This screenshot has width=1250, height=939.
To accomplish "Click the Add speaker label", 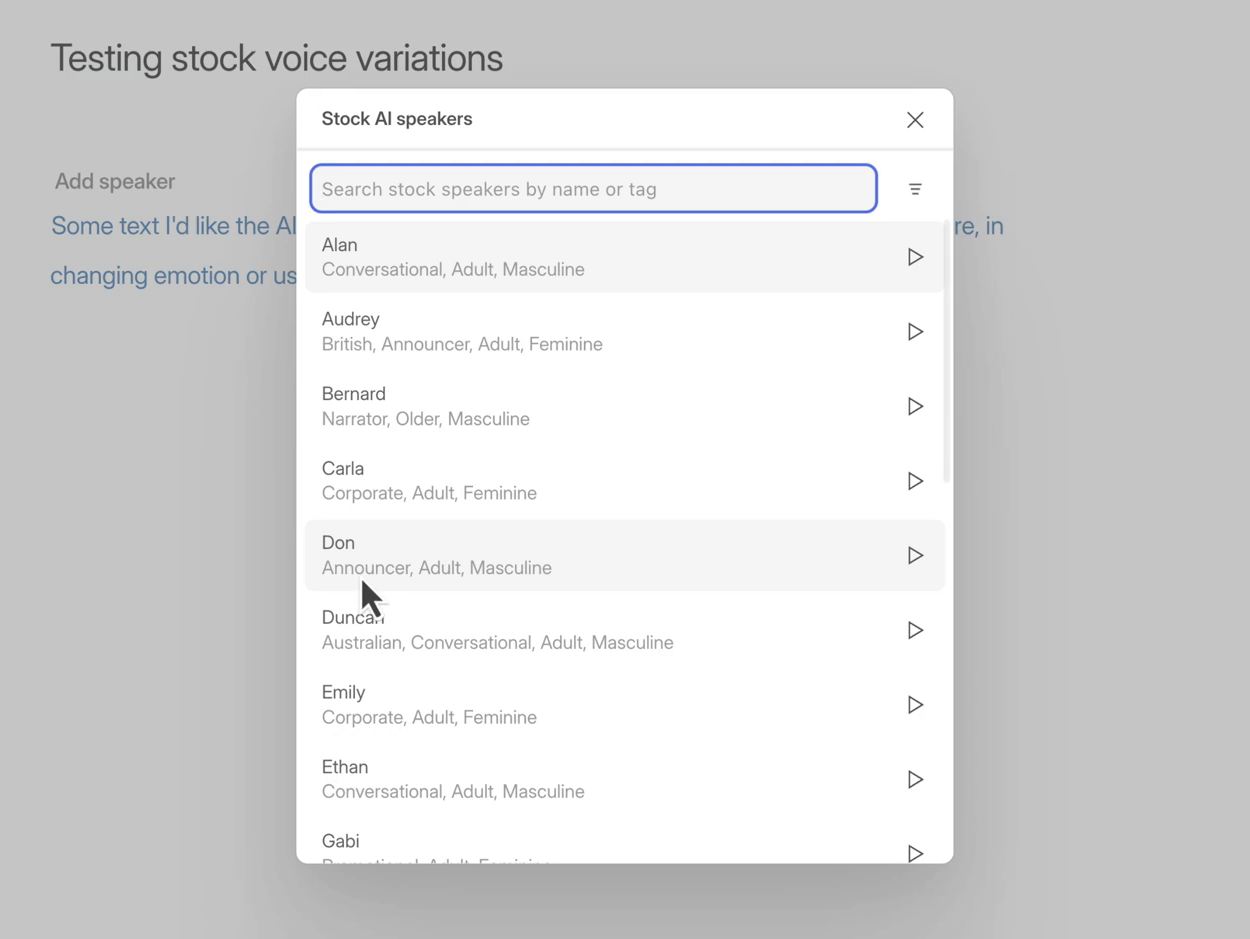I will (x=114, y=181).
